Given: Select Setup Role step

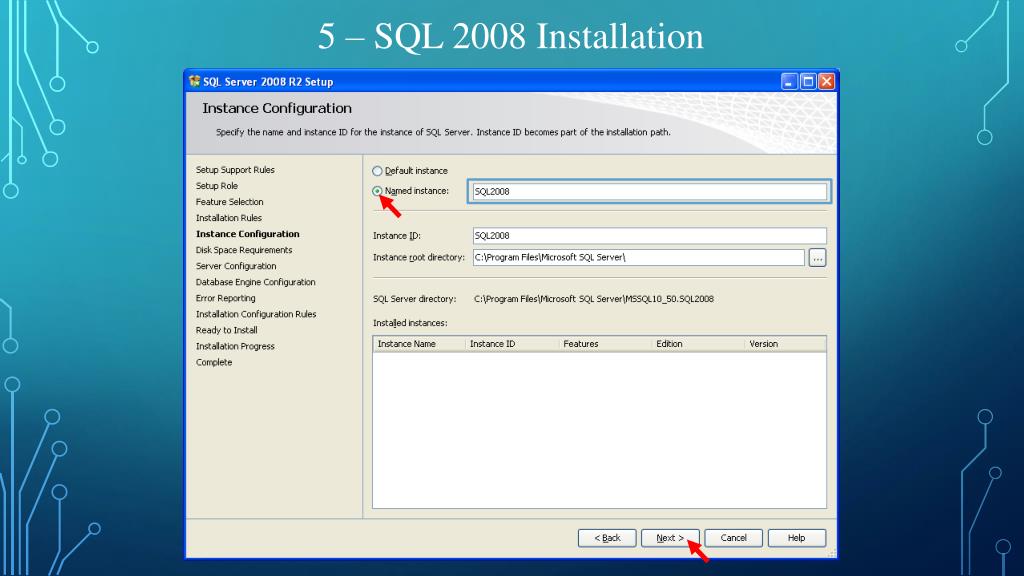Looking at the screenshot, I should [217, 186].
